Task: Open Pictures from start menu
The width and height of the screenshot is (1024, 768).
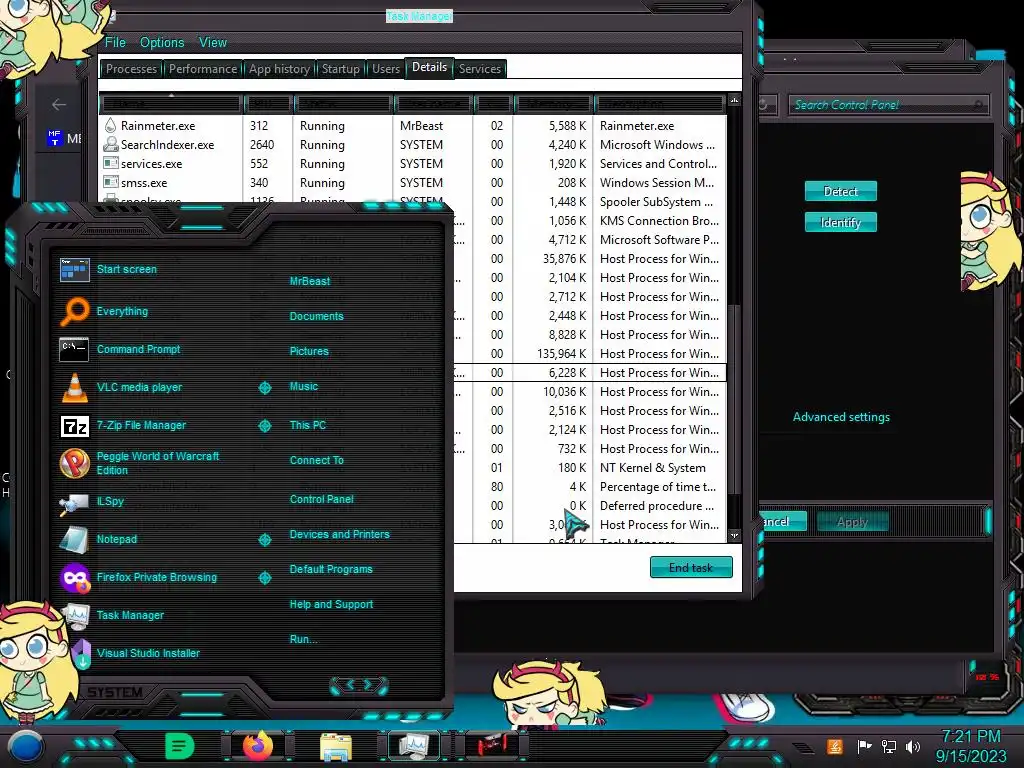Action: [309, 351]
